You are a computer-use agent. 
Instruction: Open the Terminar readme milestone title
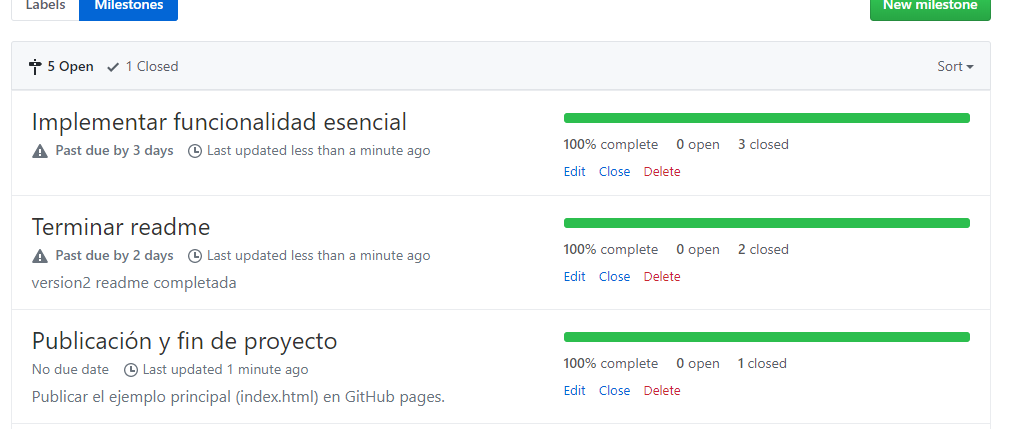coord(121,227)
